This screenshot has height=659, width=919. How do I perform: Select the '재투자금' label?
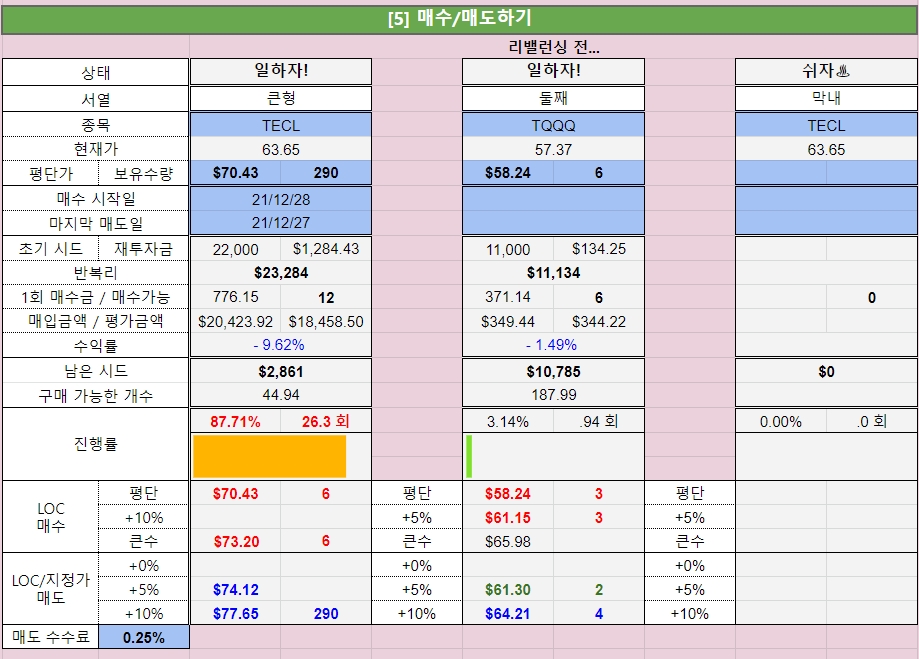(144, 249)
